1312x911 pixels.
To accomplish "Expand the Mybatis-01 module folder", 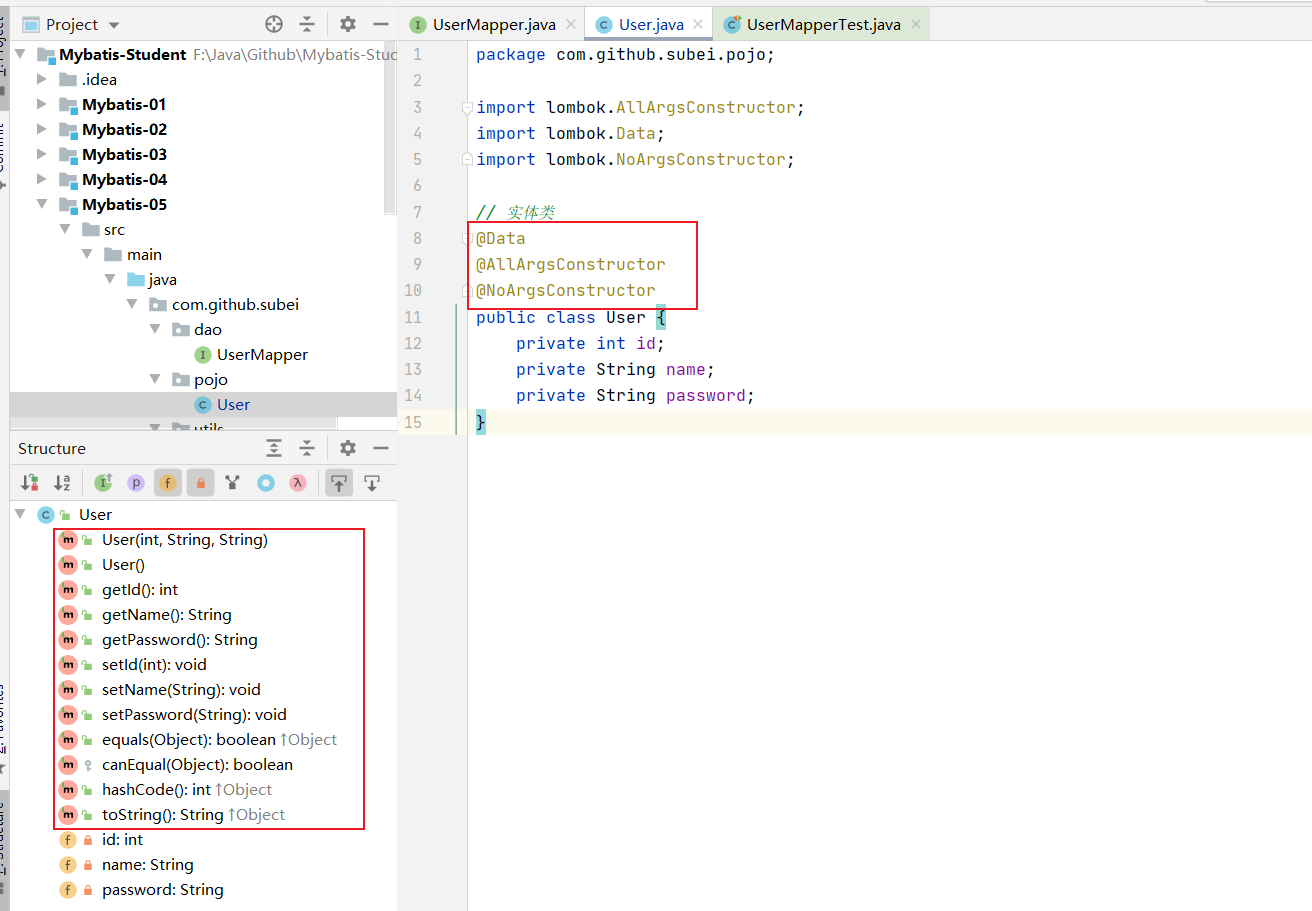I will [x=41, y=104].
